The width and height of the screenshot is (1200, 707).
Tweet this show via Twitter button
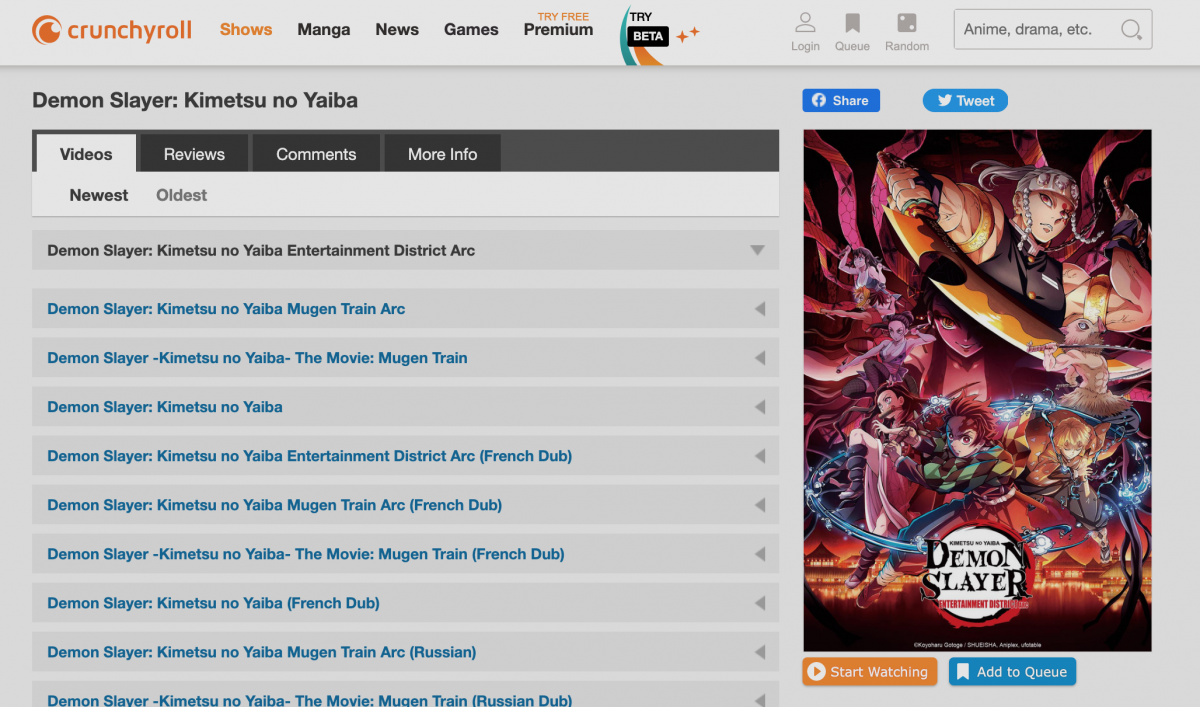pos(965,100)
